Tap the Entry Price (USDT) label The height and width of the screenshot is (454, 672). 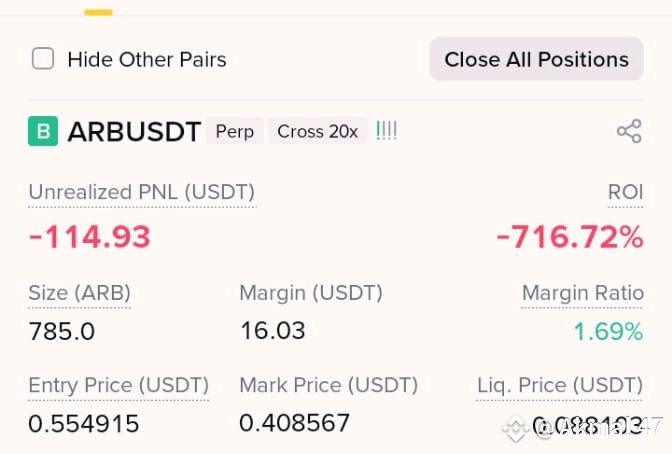(x=118, y=385)
